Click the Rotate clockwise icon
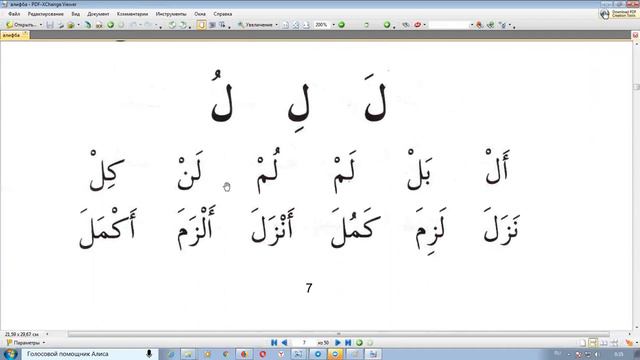The image size is (640, 360). tap(183, 25)
